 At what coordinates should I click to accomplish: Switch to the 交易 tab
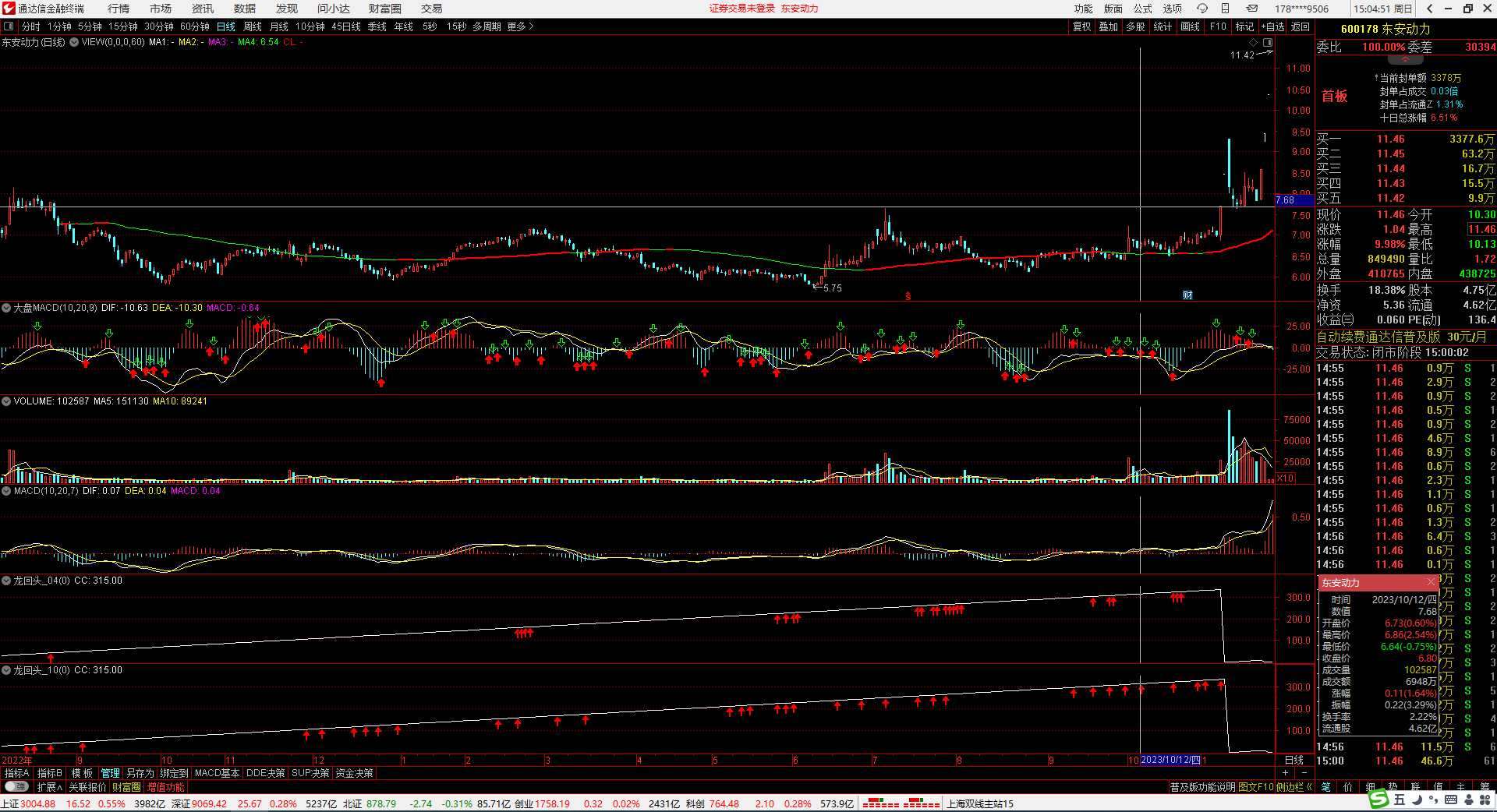[x=432, y=9]
